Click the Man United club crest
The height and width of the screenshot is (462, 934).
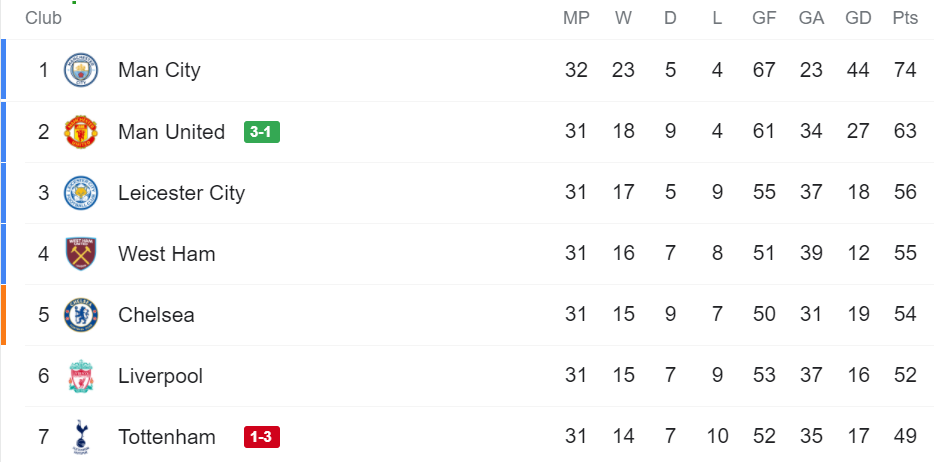click(x=81, y=132)
